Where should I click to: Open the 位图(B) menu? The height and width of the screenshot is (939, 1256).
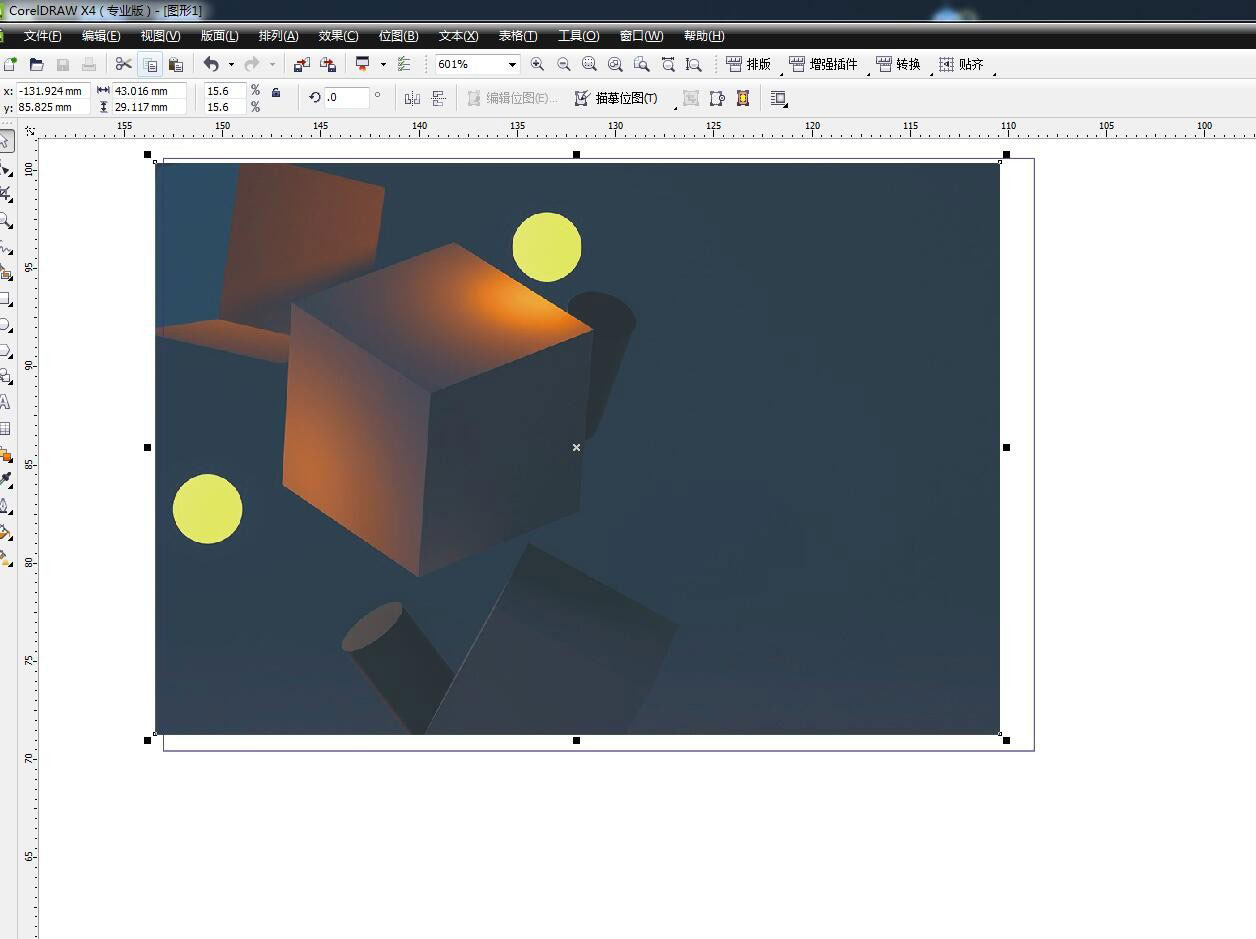click(x=398, y=36)
